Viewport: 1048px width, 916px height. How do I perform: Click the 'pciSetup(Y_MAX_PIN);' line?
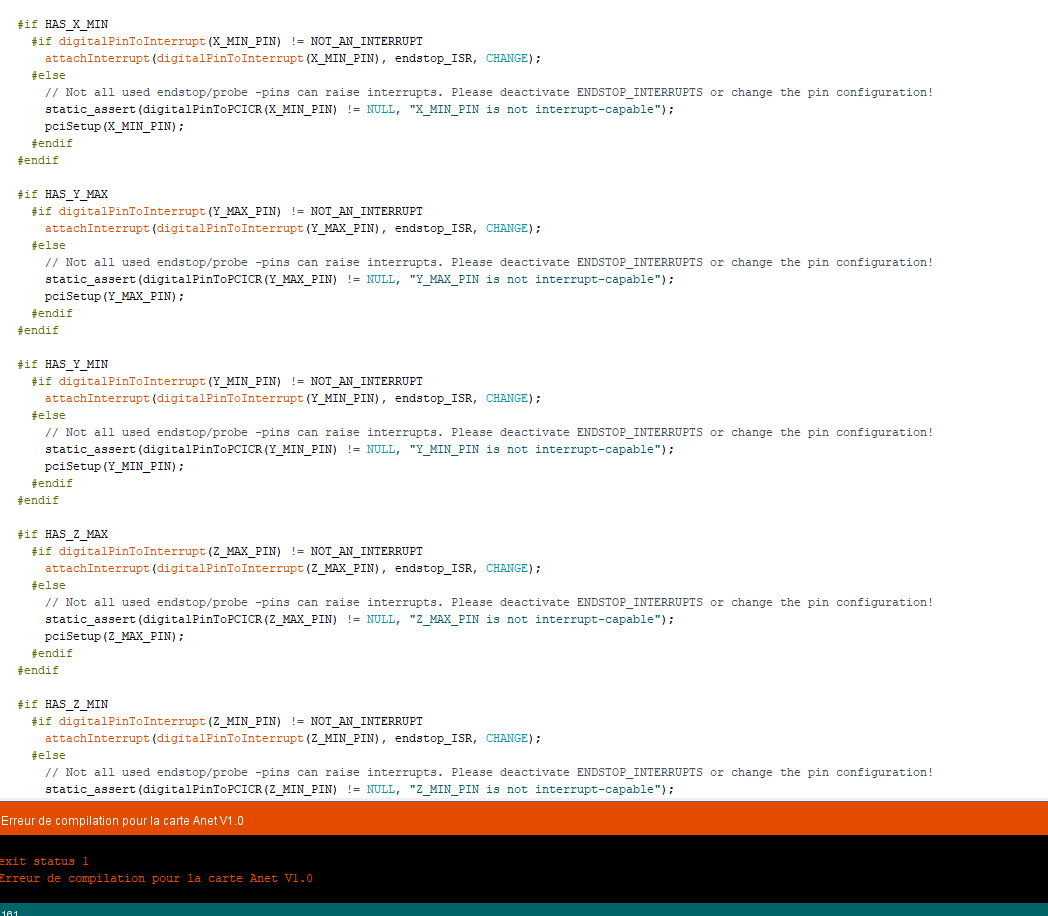tap(114, 297)
